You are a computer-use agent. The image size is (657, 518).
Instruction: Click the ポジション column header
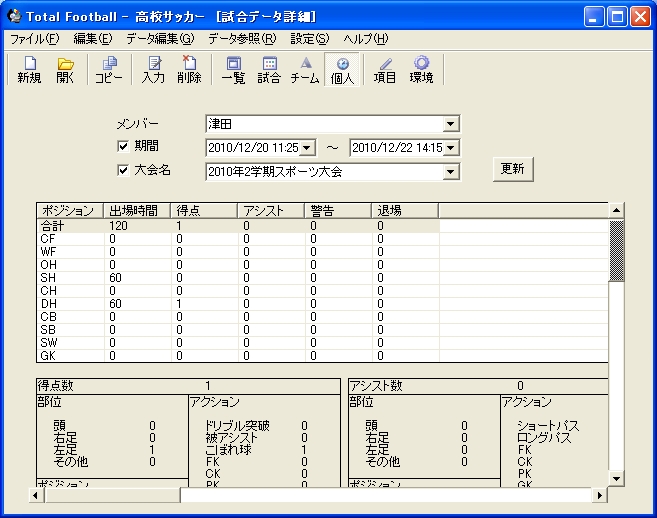70,210
